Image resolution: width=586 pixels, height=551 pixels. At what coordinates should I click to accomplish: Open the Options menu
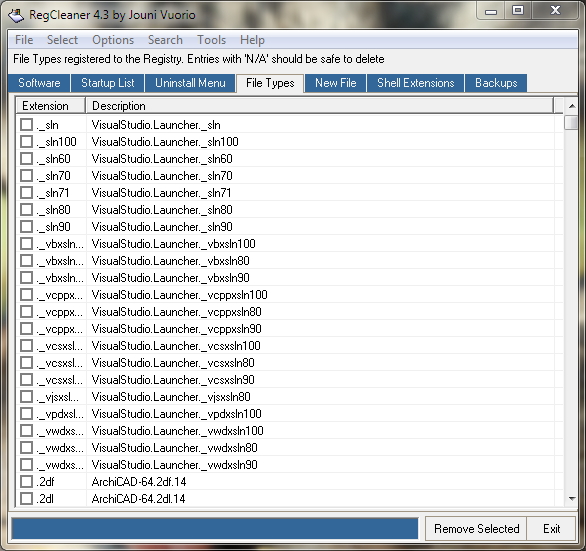pyautogui.click(x=113, y=40)
